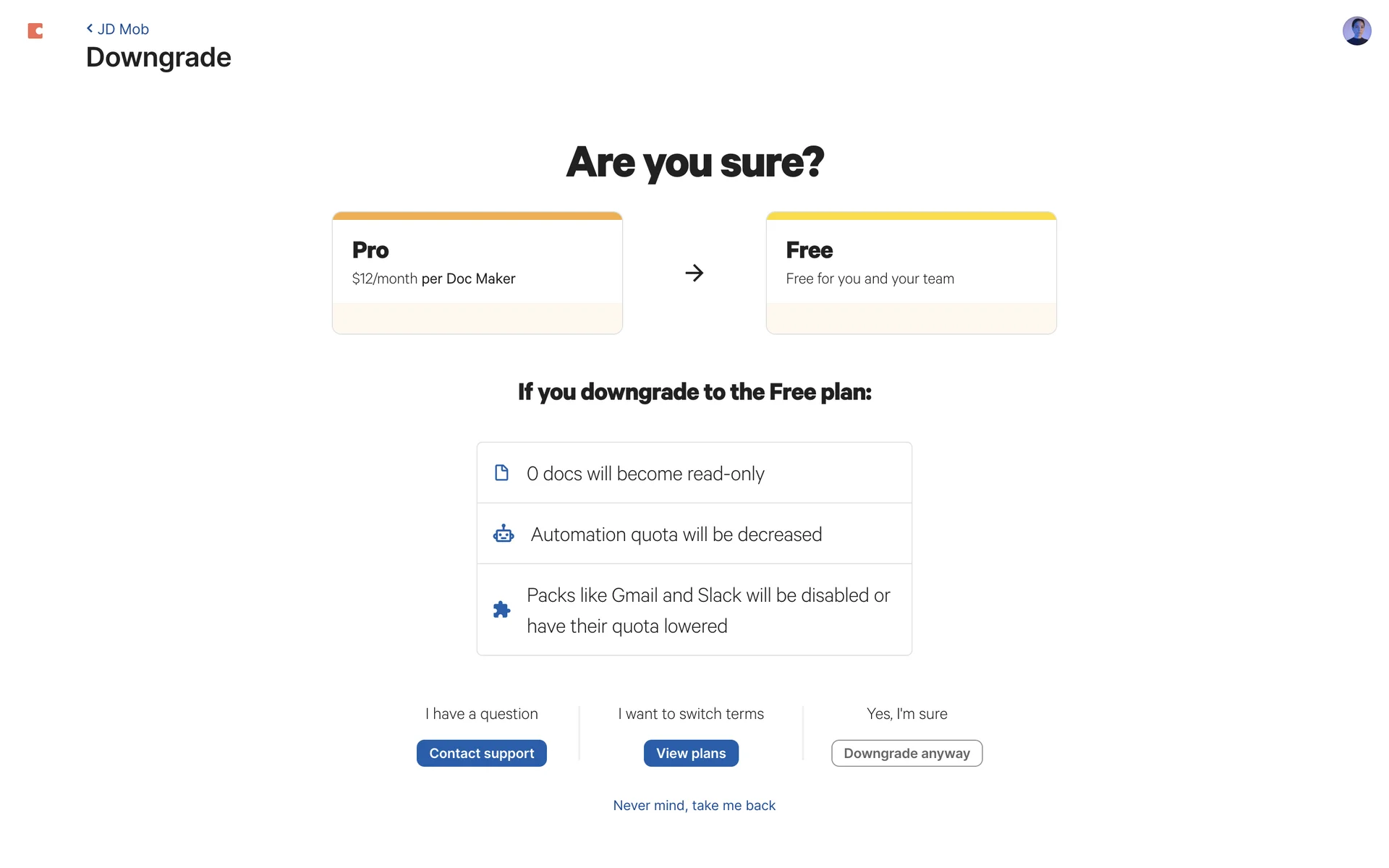Confirm with Downgrade anyway button

point(906,753)
